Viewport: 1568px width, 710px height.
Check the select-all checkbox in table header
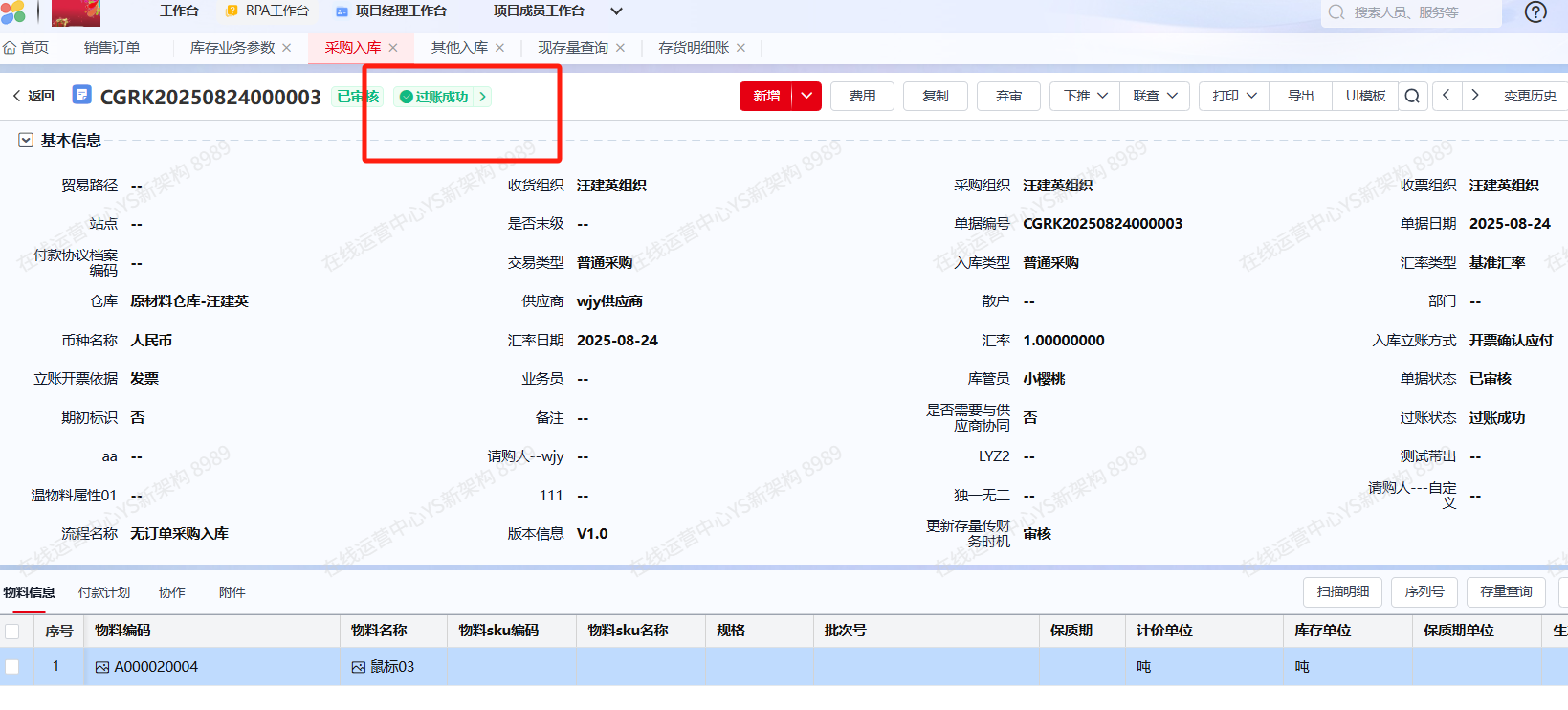12,631
